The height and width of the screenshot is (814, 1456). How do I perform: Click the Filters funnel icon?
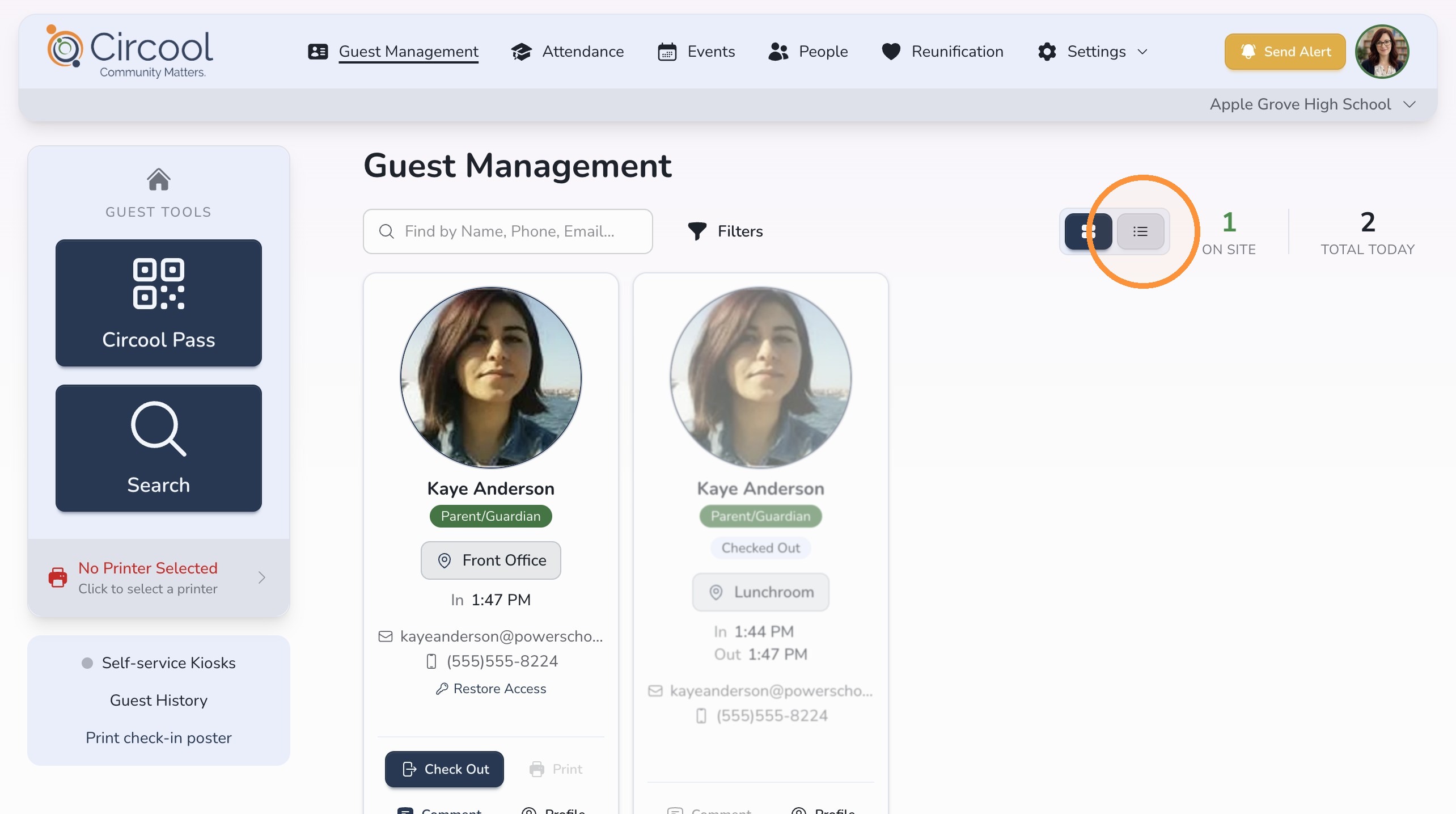(x=697, y=231)
